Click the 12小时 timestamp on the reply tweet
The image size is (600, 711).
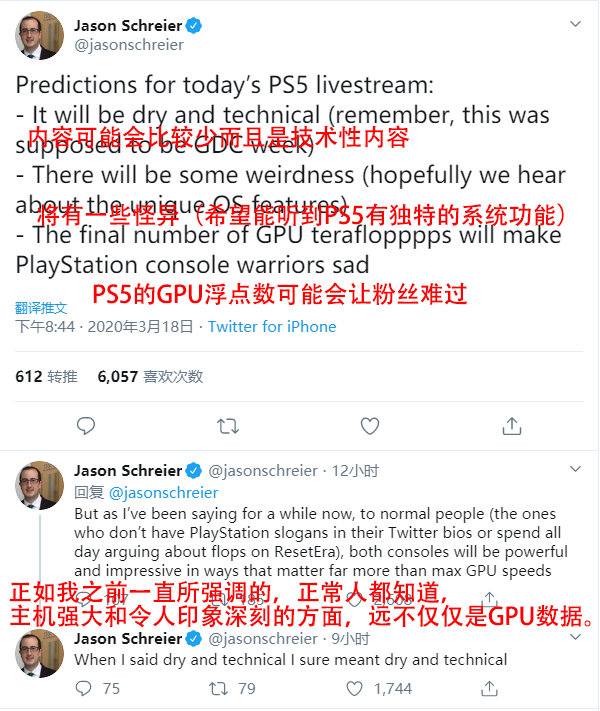[355, 471]
